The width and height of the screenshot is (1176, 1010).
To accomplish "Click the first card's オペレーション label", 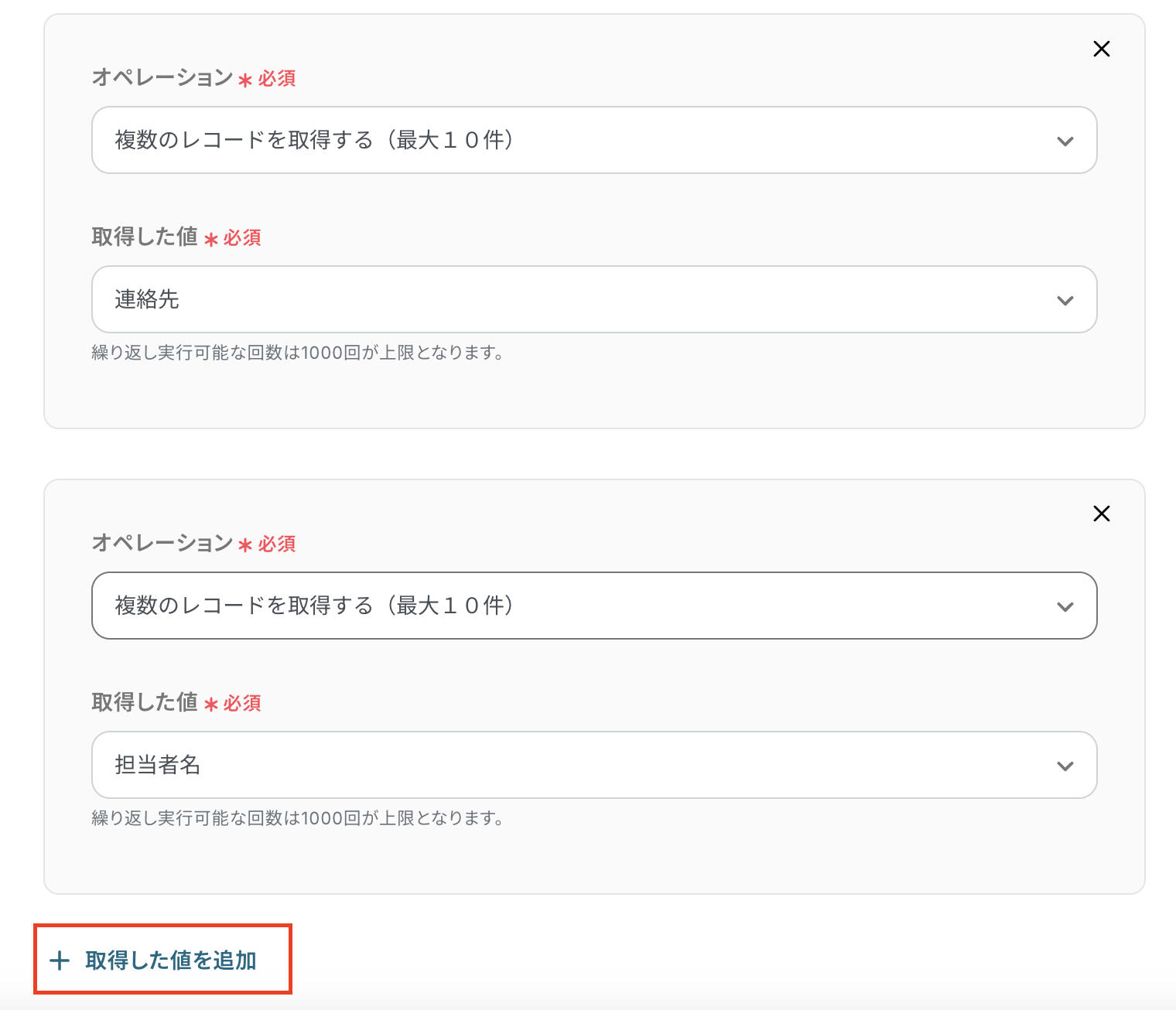I will click(162, 78).
